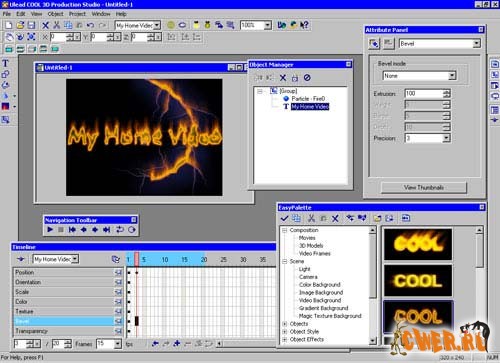Click the blue X icon in EasyPalette toolbar
This screenshot has width=500, height=363.
335,219
